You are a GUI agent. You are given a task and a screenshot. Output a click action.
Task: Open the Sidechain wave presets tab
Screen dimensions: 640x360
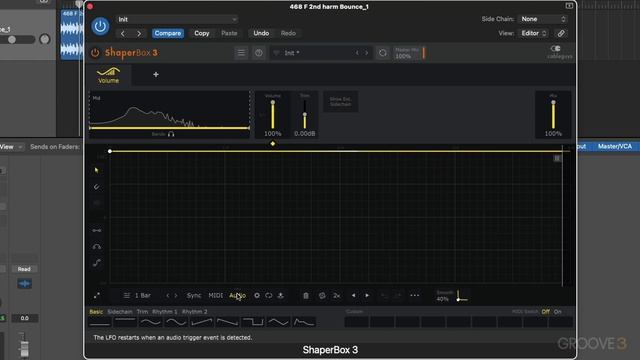(120, 312)
